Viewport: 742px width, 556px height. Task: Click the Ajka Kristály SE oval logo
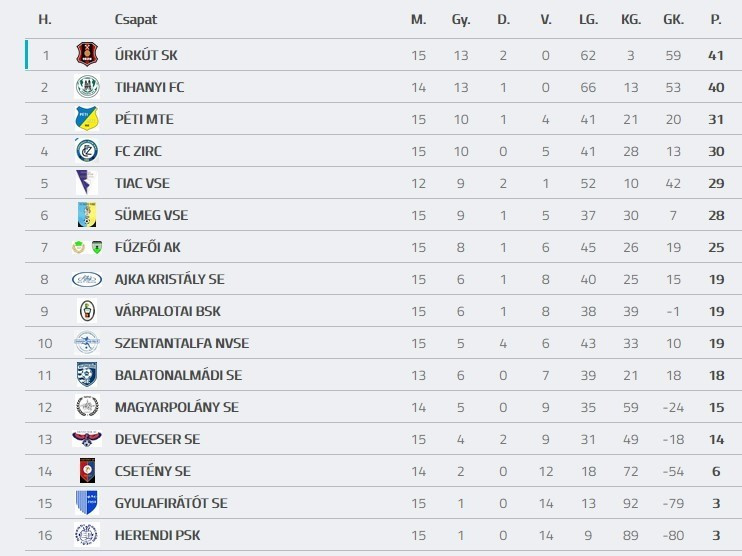pyautogui.click(x=87, y=279)
